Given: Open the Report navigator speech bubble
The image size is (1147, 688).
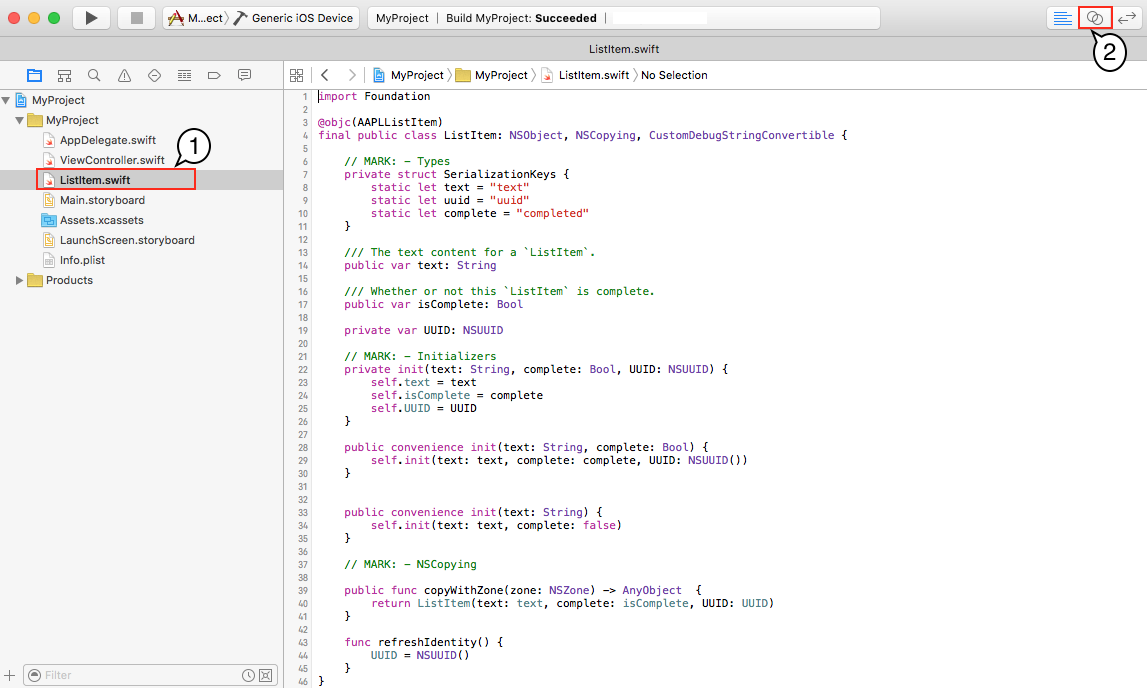Looking at the screenshot, I should click(x=243, y=75).
